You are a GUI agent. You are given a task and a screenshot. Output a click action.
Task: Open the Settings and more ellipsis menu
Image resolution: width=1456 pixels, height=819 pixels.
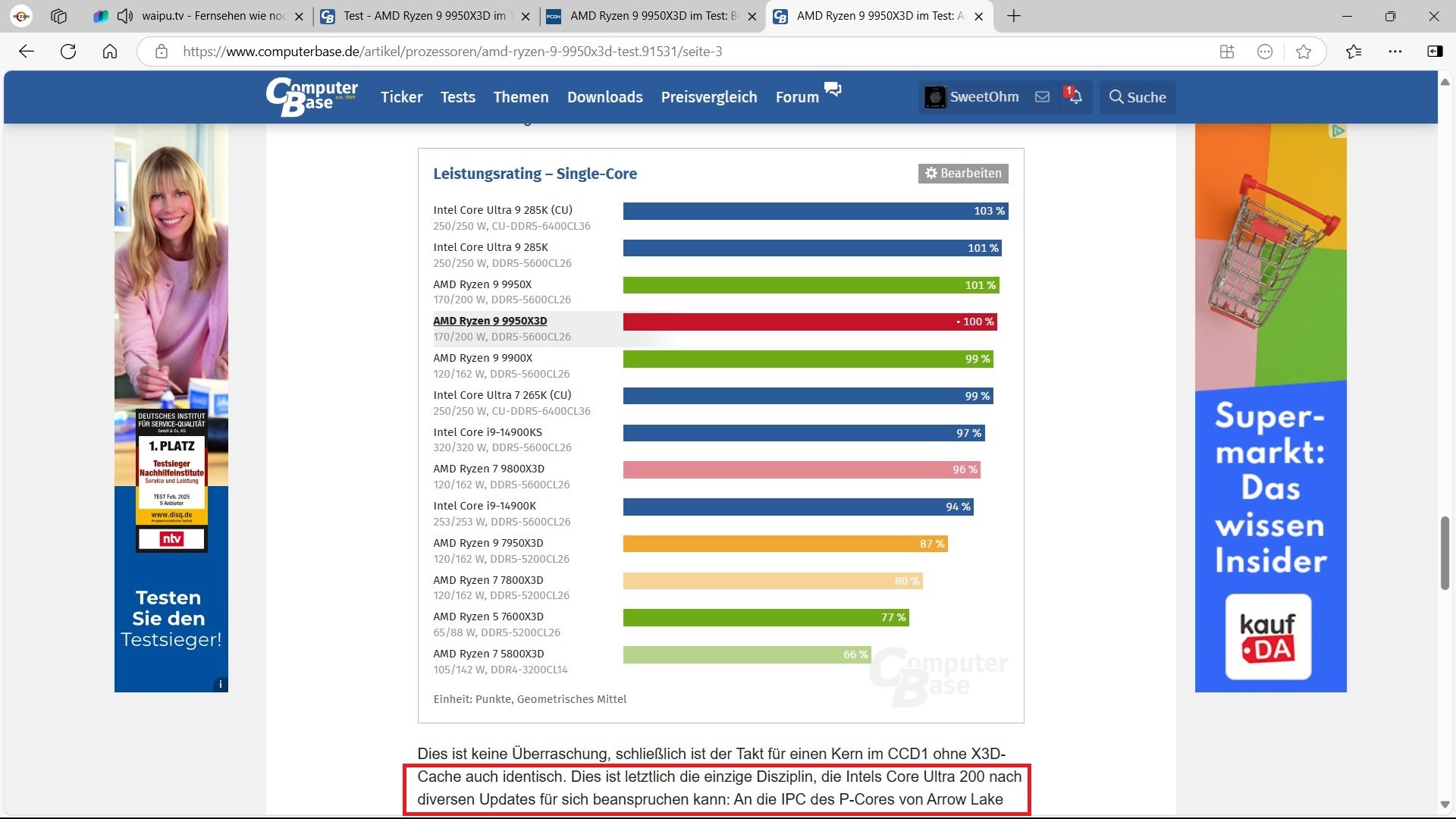point(1395,52)
